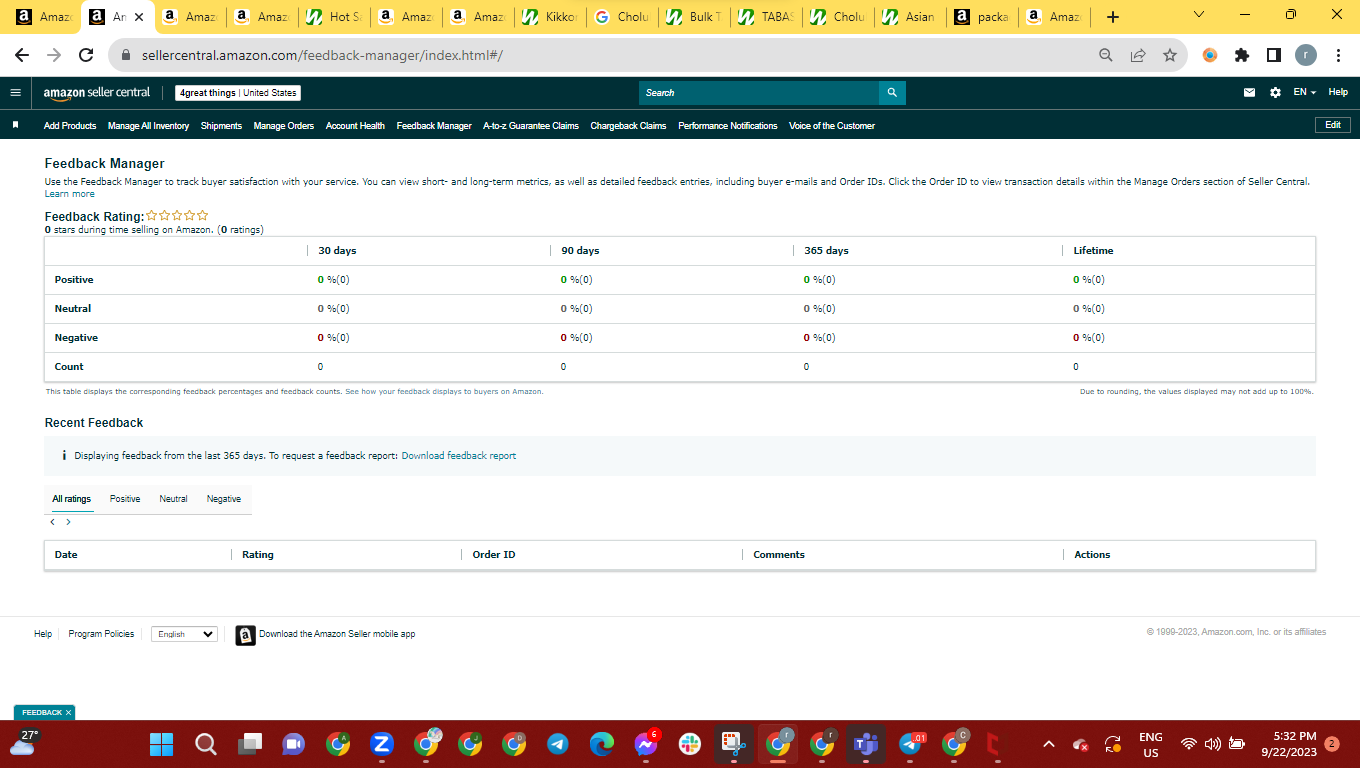Open the Seller Central hamburger menu
Viewport: 1360px width, 768px height.
15,93
